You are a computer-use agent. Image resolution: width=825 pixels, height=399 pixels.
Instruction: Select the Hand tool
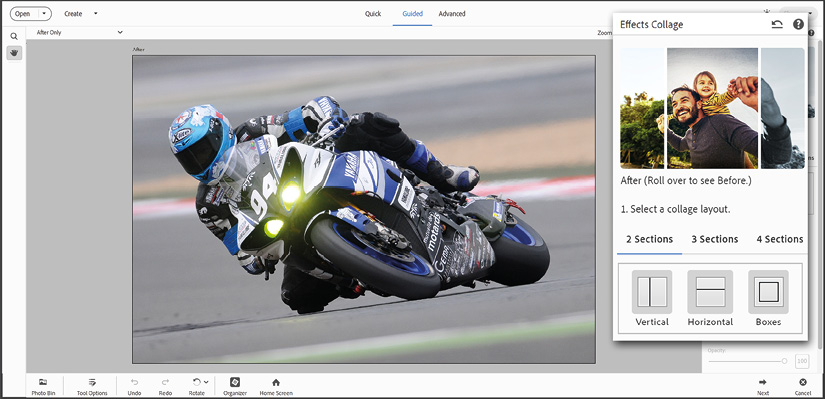coord(14,53)
